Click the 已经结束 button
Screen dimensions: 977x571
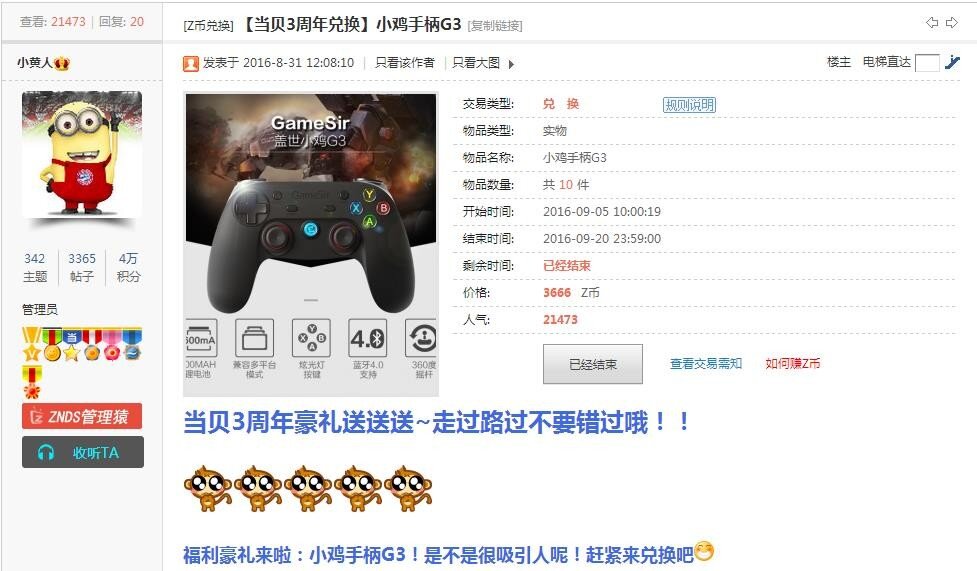593,364
